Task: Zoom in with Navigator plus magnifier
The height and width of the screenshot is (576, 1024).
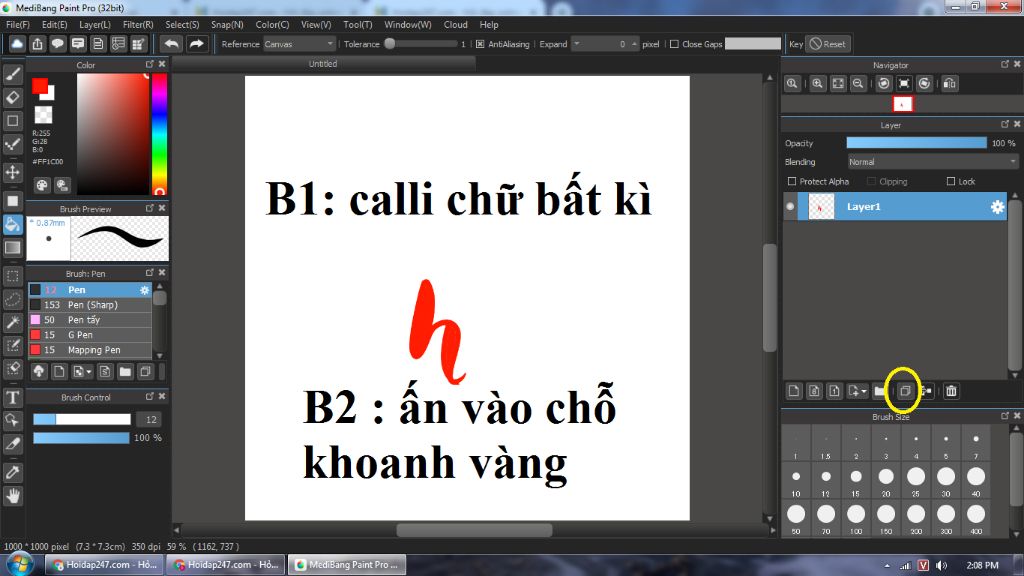Action: coord(817,84)
